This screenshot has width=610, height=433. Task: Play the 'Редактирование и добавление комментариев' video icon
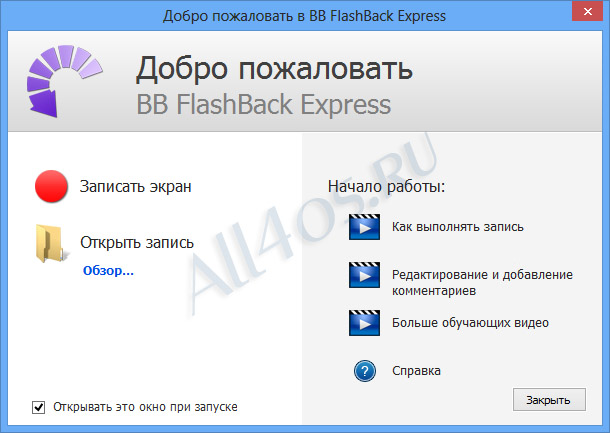point(364,275)
